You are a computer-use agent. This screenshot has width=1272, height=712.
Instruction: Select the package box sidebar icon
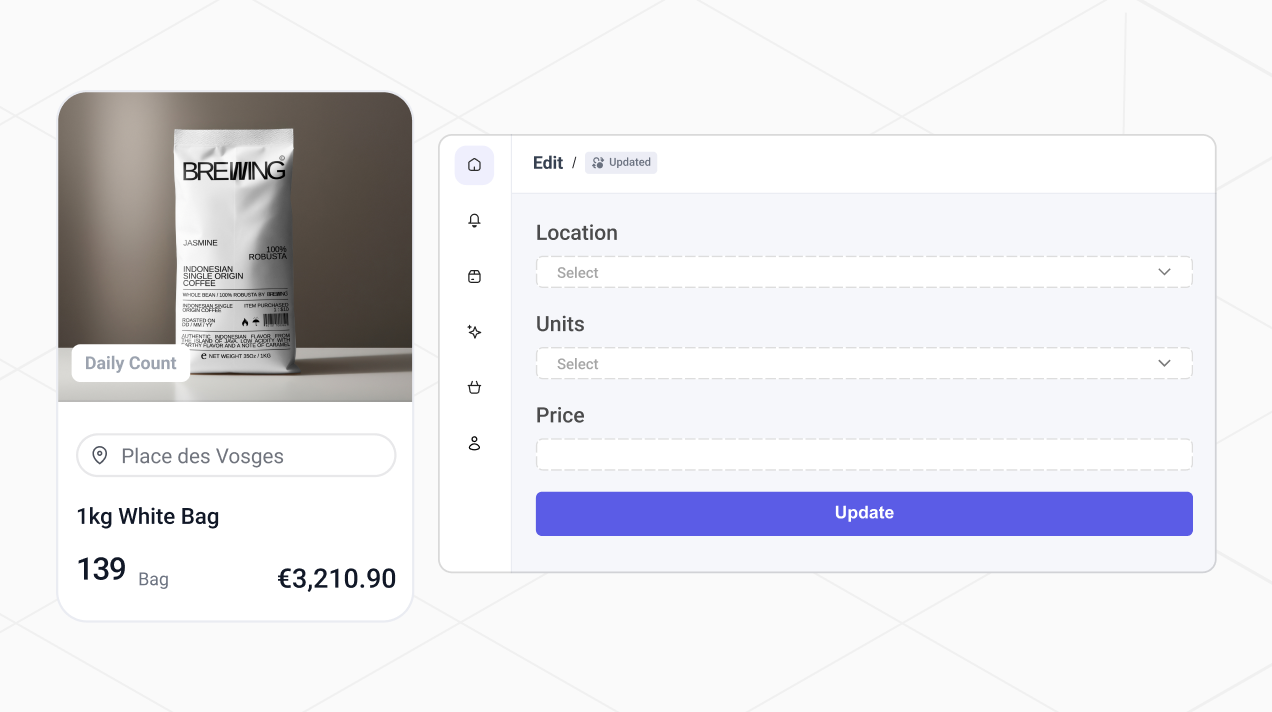click(x=474, y=276)
